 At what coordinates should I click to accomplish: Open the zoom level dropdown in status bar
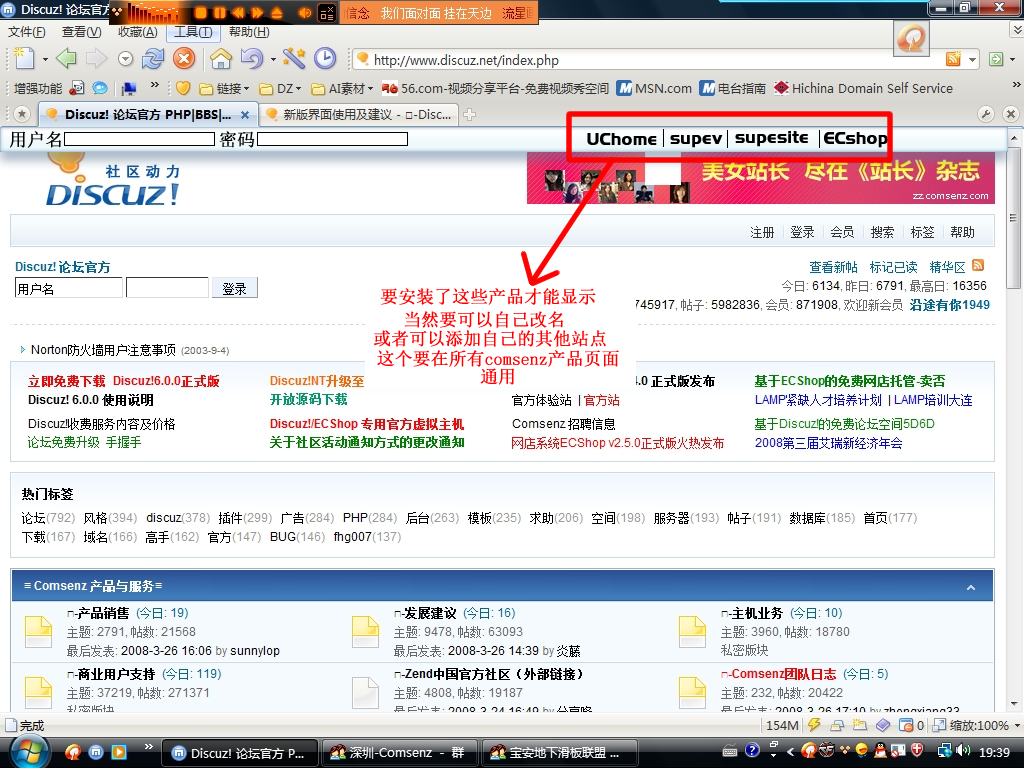(1016, 725)
